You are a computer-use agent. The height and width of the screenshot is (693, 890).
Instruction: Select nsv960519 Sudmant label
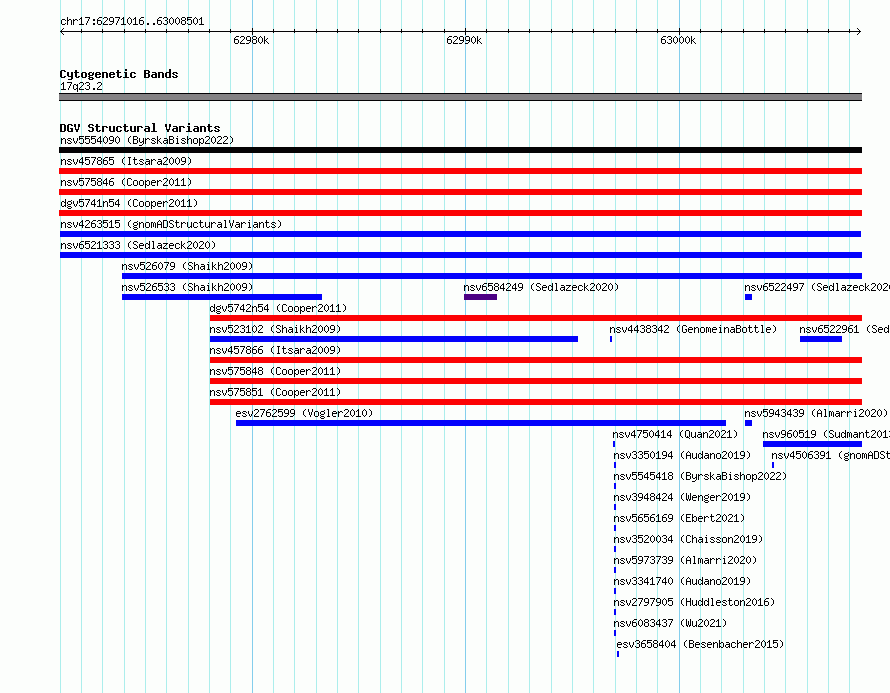826,434
